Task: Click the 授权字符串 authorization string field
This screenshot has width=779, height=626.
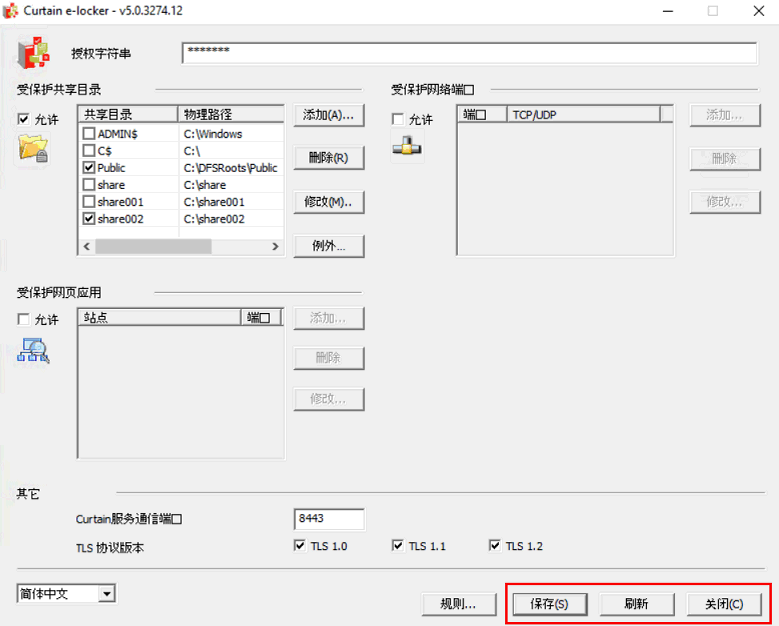Action: pos(469,53)
